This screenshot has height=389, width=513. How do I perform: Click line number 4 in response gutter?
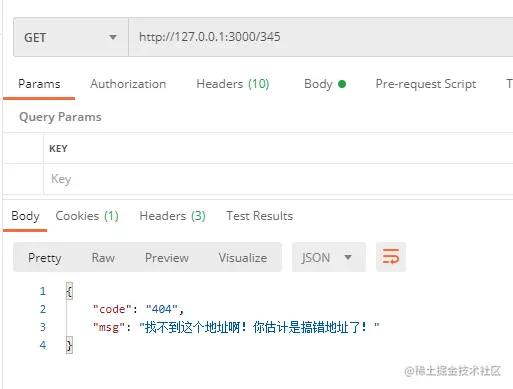tap(43, 345)
